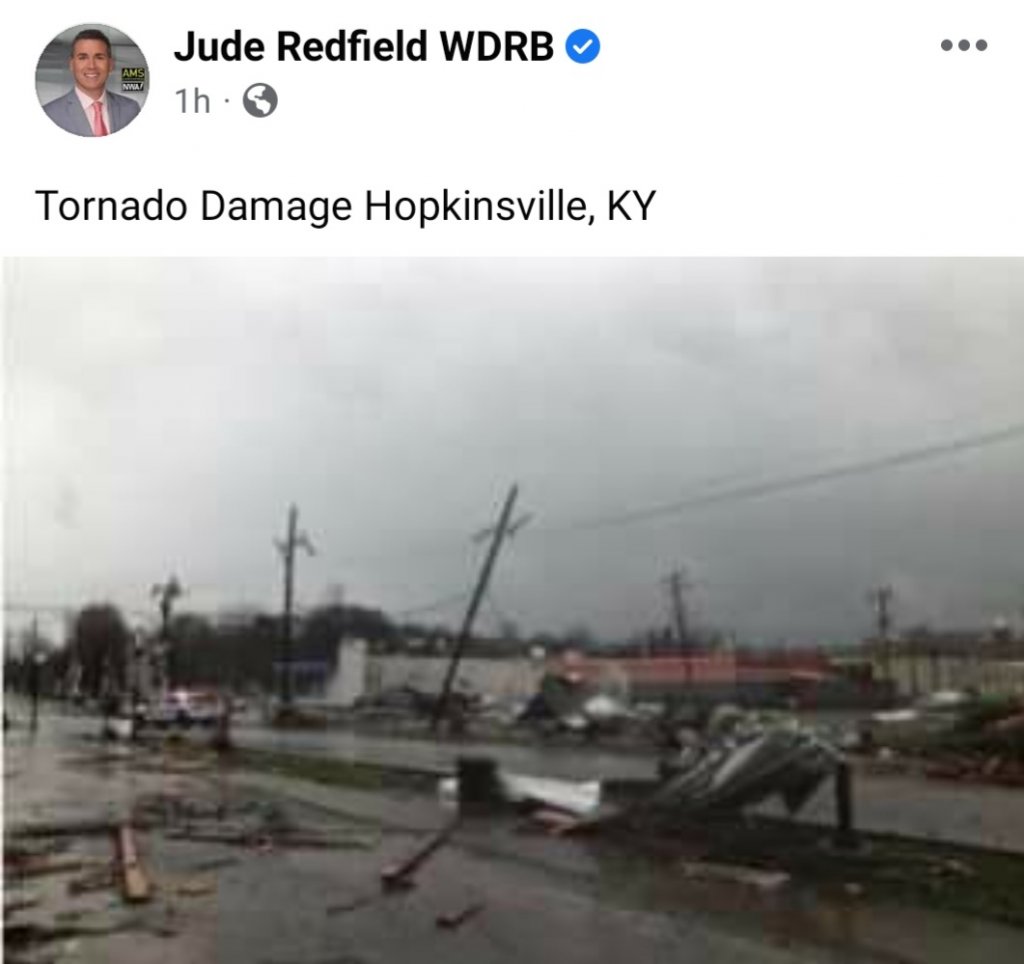The image size is (1024, 964).
Task: Open the three-dot post options menu
Action: (964, 46)
